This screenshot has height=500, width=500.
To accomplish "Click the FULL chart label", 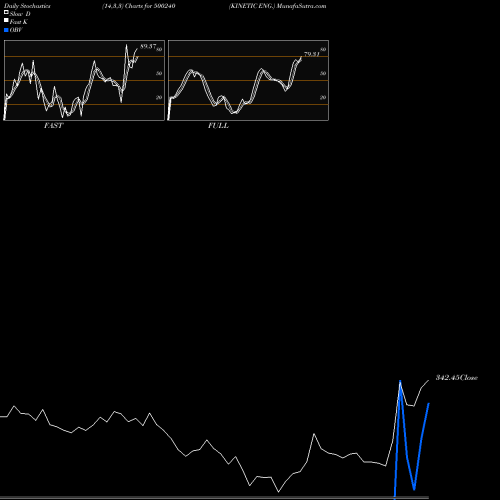I will point(218,126).
